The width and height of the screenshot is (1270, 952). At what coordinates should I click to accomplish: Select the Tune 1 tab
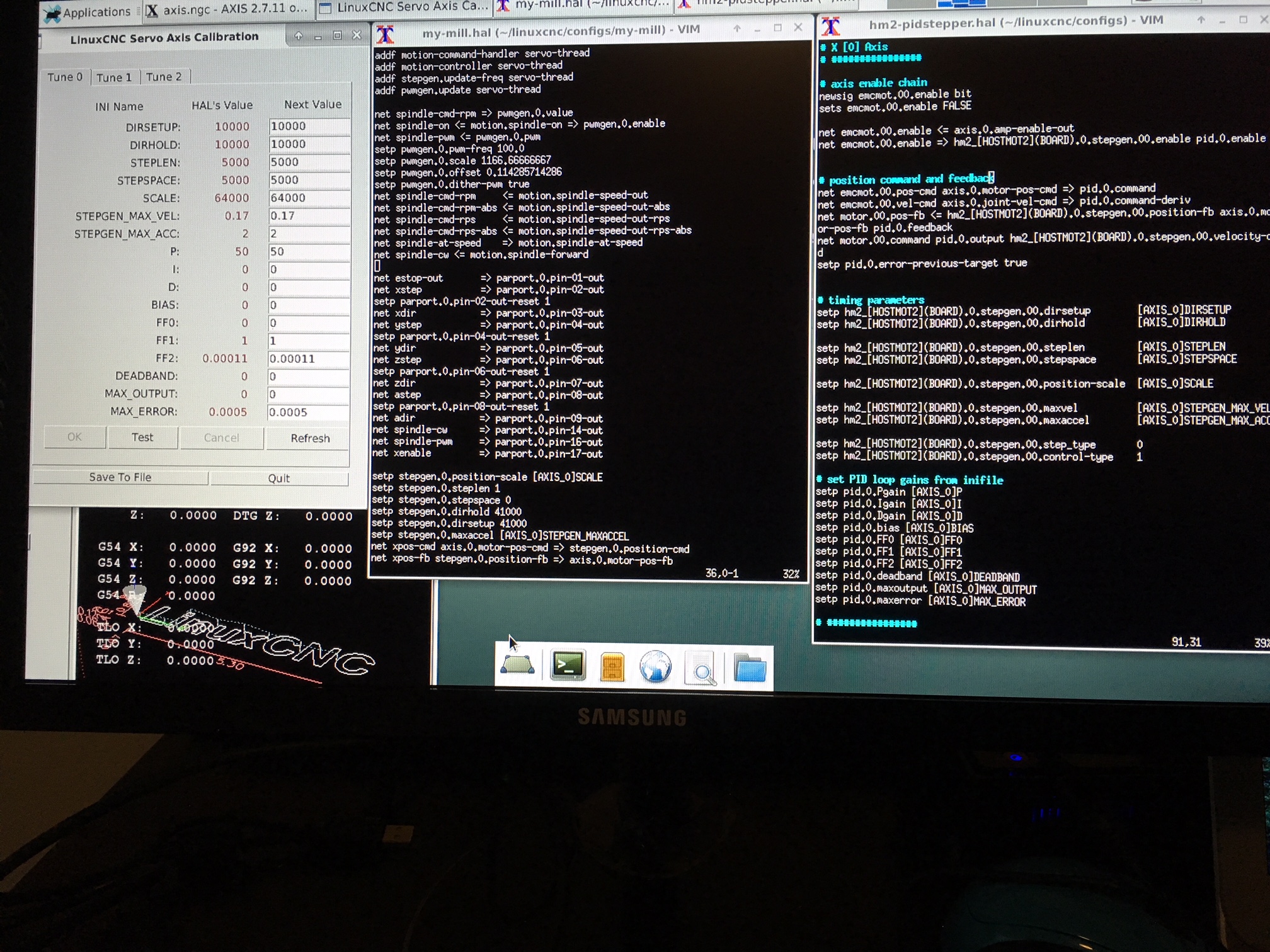click(x=114, y=77)
